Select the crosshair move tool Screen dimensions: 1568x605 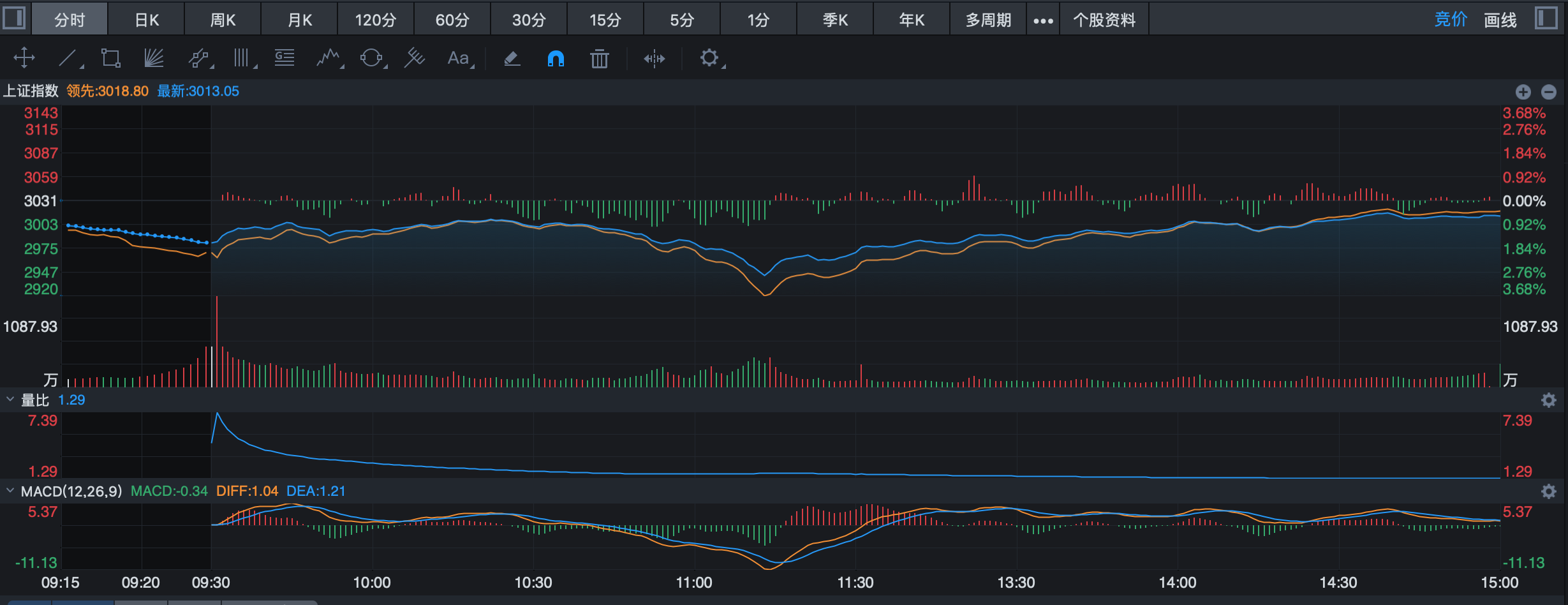pos(24,58)
